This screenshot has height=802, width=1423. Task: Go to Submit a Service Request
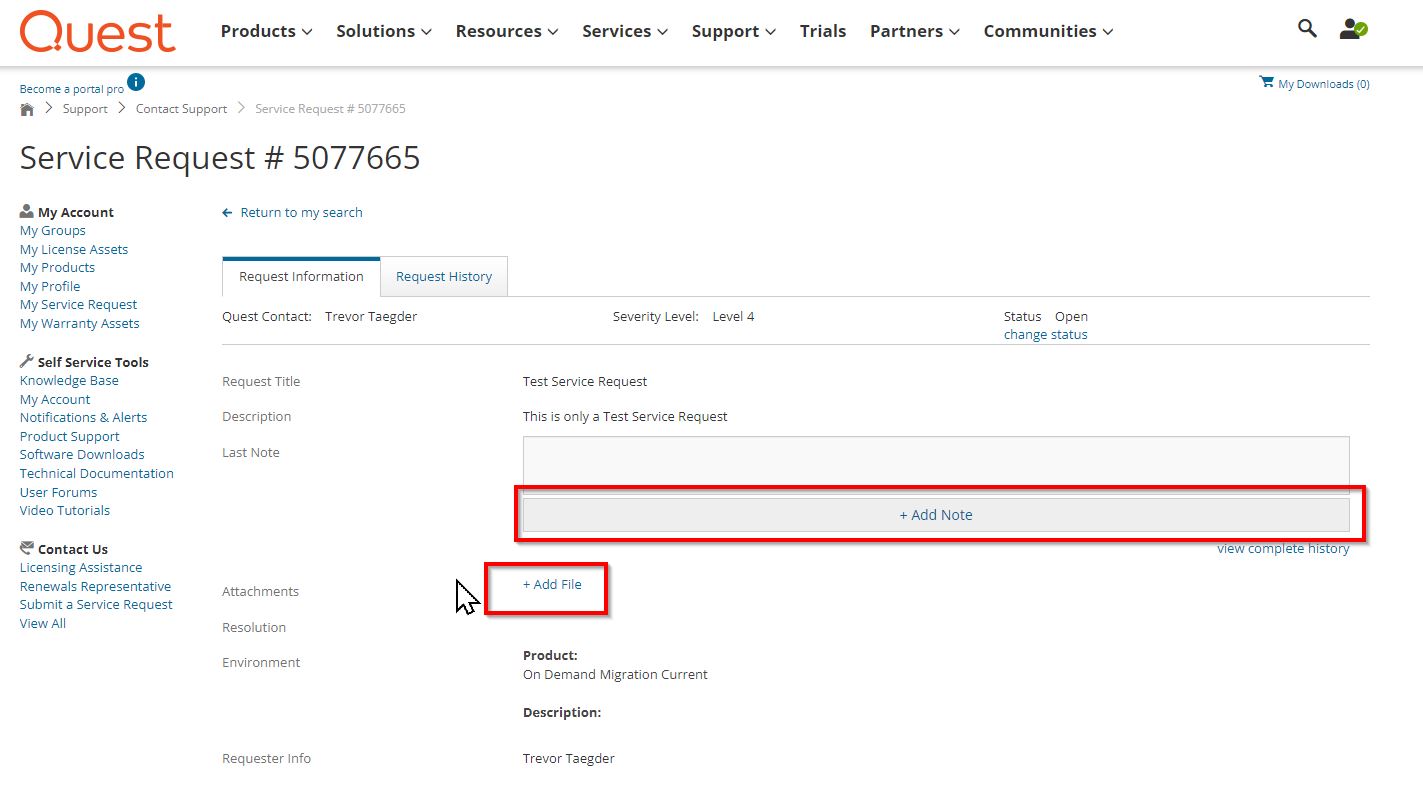coord(96,605)
